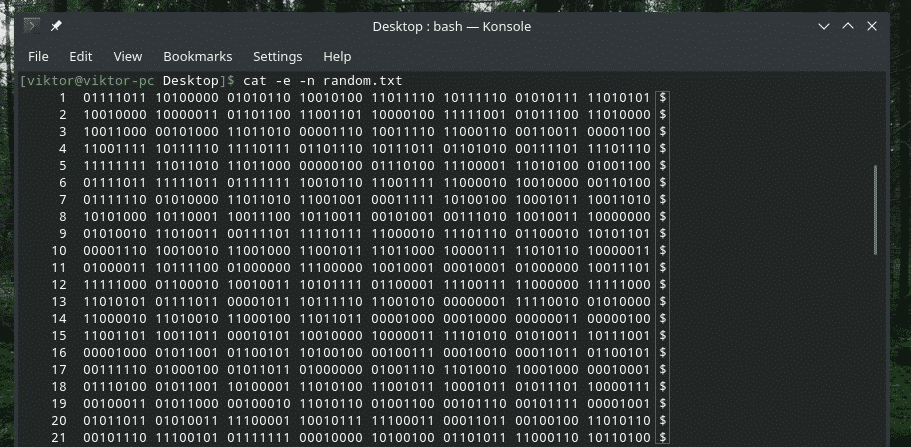Open the Help menu

pyautogui.click(x=337, y=57)
